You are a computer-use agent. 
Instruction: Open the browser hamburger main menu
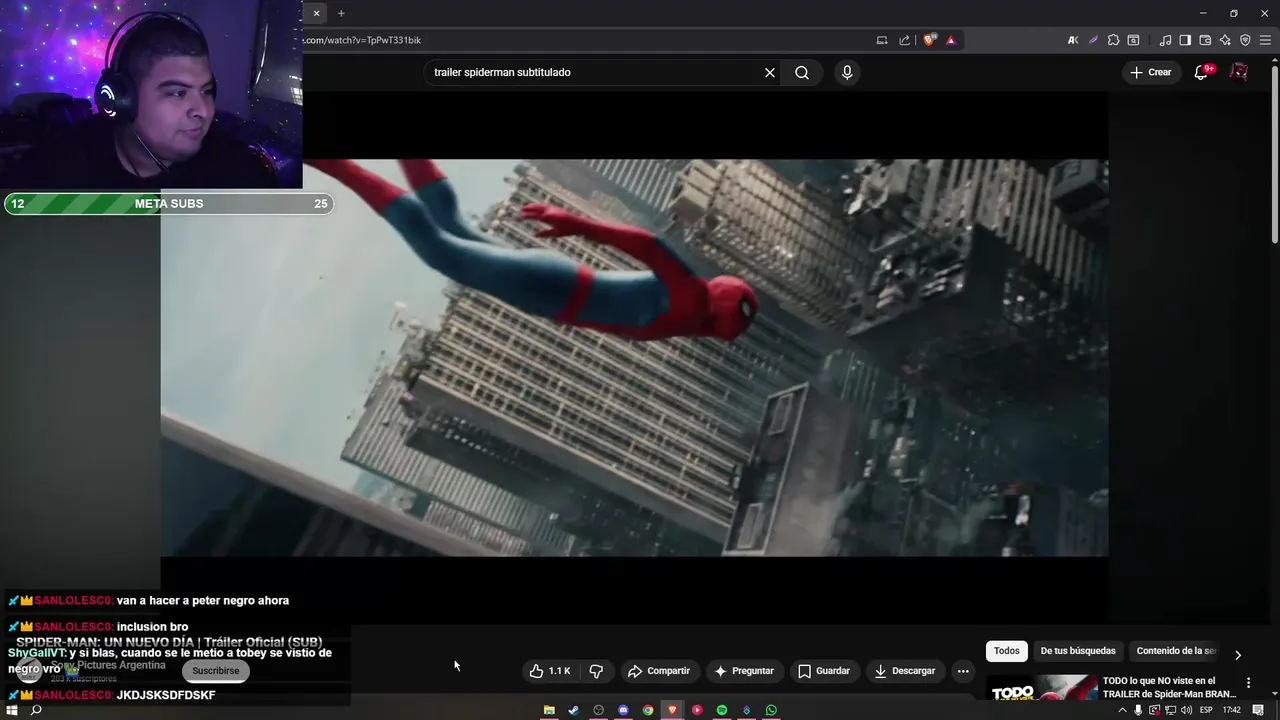(1265, 40)
